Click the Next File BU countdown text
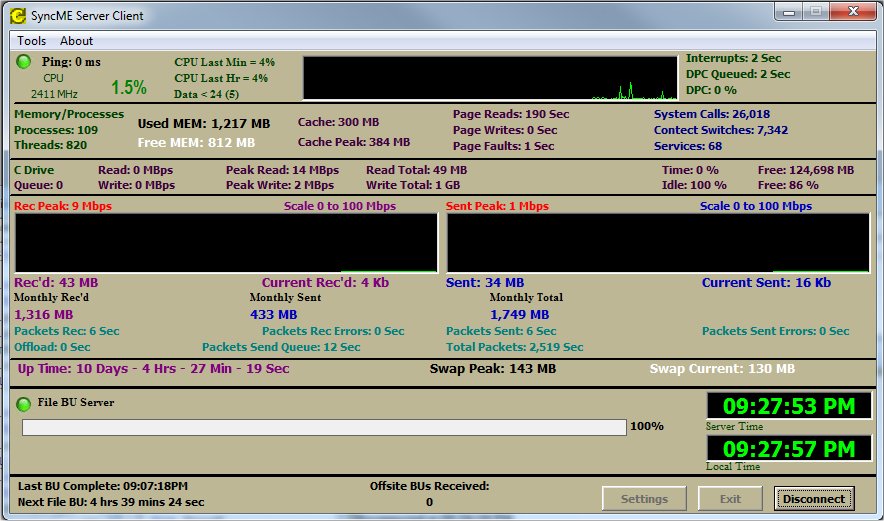The width and height of the screenshot is (884, 521). tap(111, 502)
